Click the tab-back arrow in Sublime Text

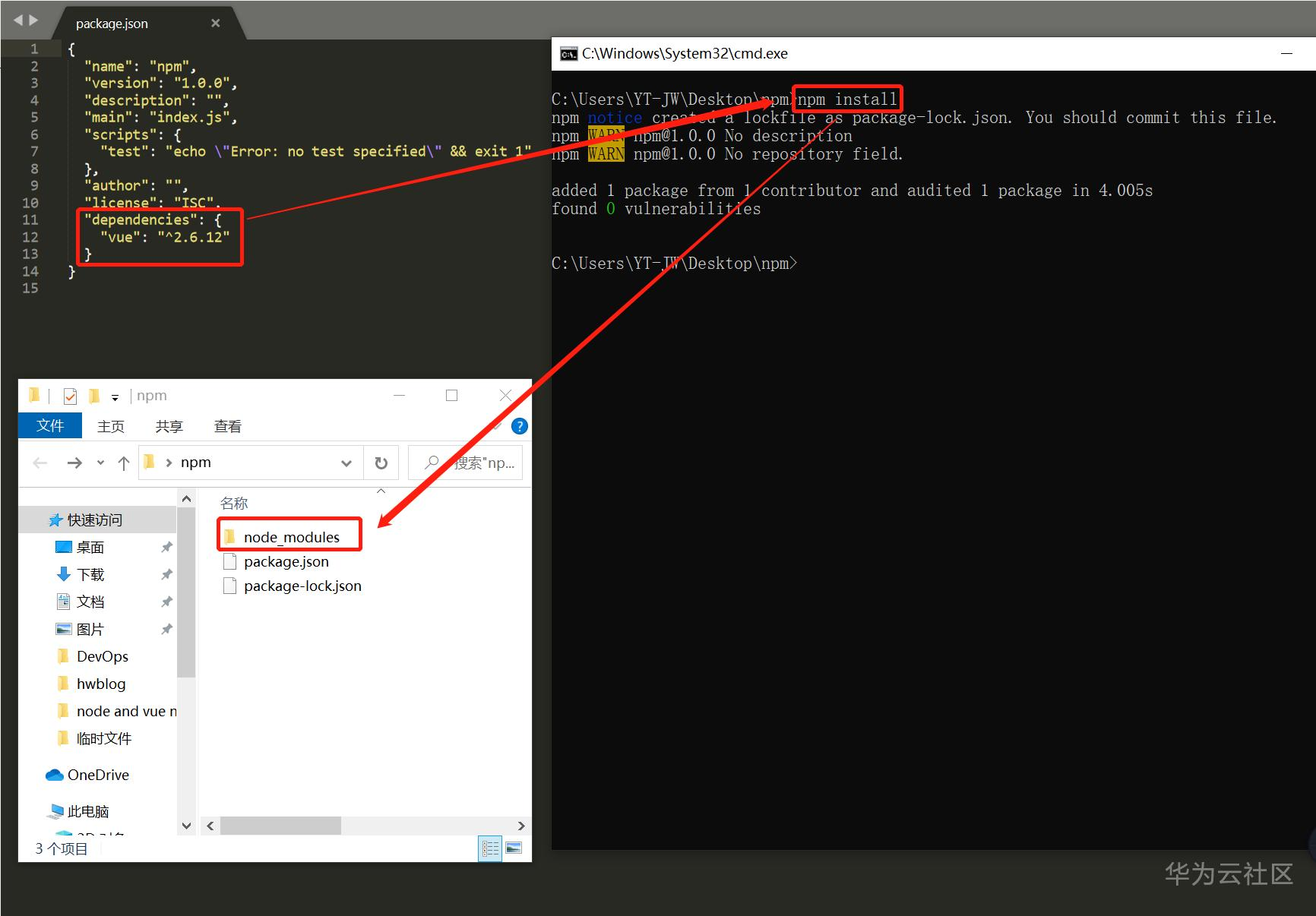[x=18, y=21]
